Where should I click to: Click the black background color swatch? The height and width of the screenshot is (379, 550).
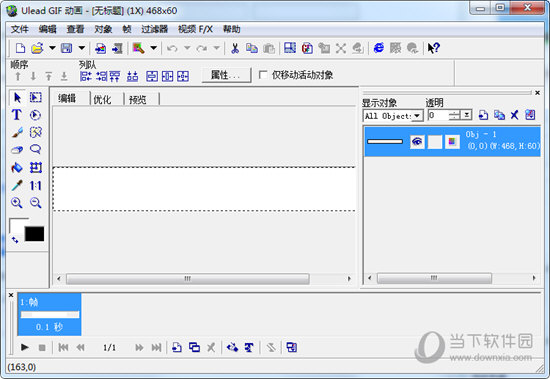pyautogui.click(x=34, y=234)
